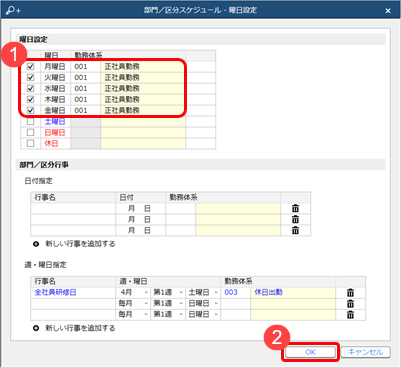Open 第1週 dropdown in third 週・曜日 row
This screenshot has height=368, width=401.
pyautogui.click(x=168, y=314)
